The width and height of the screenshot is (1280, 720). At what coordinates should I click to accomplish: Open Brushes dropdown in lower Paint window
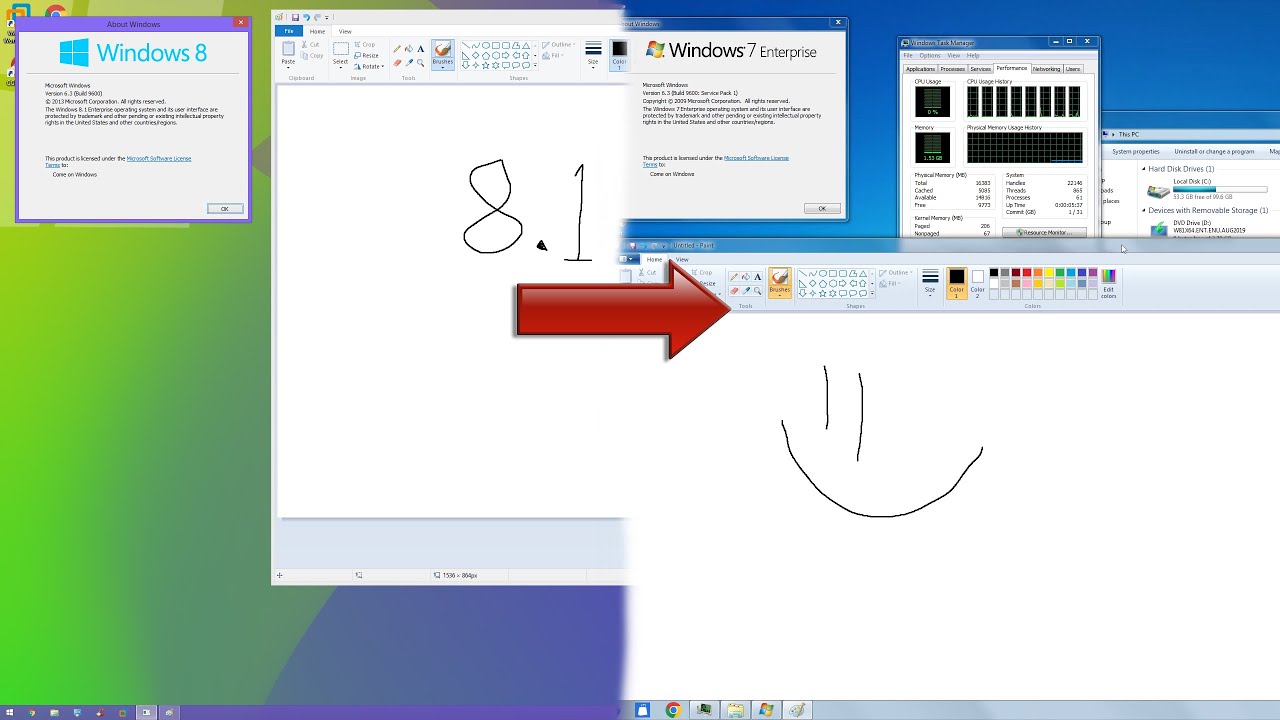point(779,292)
